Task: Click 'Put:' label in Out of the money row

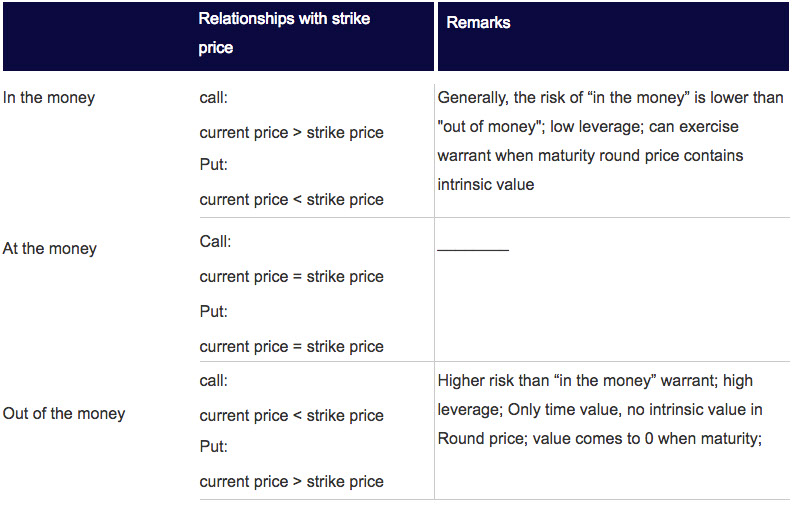Action: click(x=213, y=446)
